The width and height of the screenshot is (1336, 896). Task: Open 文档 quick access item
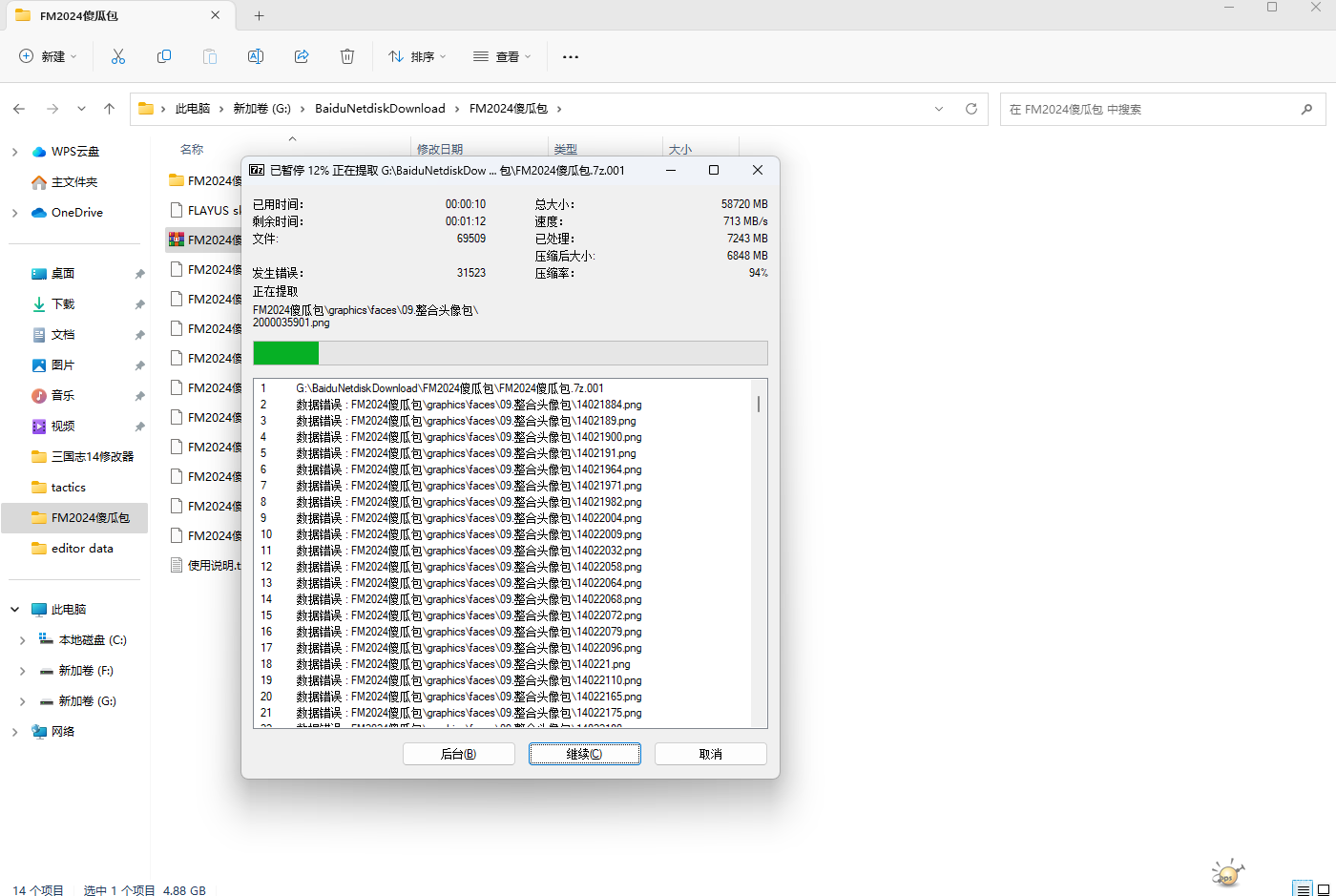tap(63, 335)
